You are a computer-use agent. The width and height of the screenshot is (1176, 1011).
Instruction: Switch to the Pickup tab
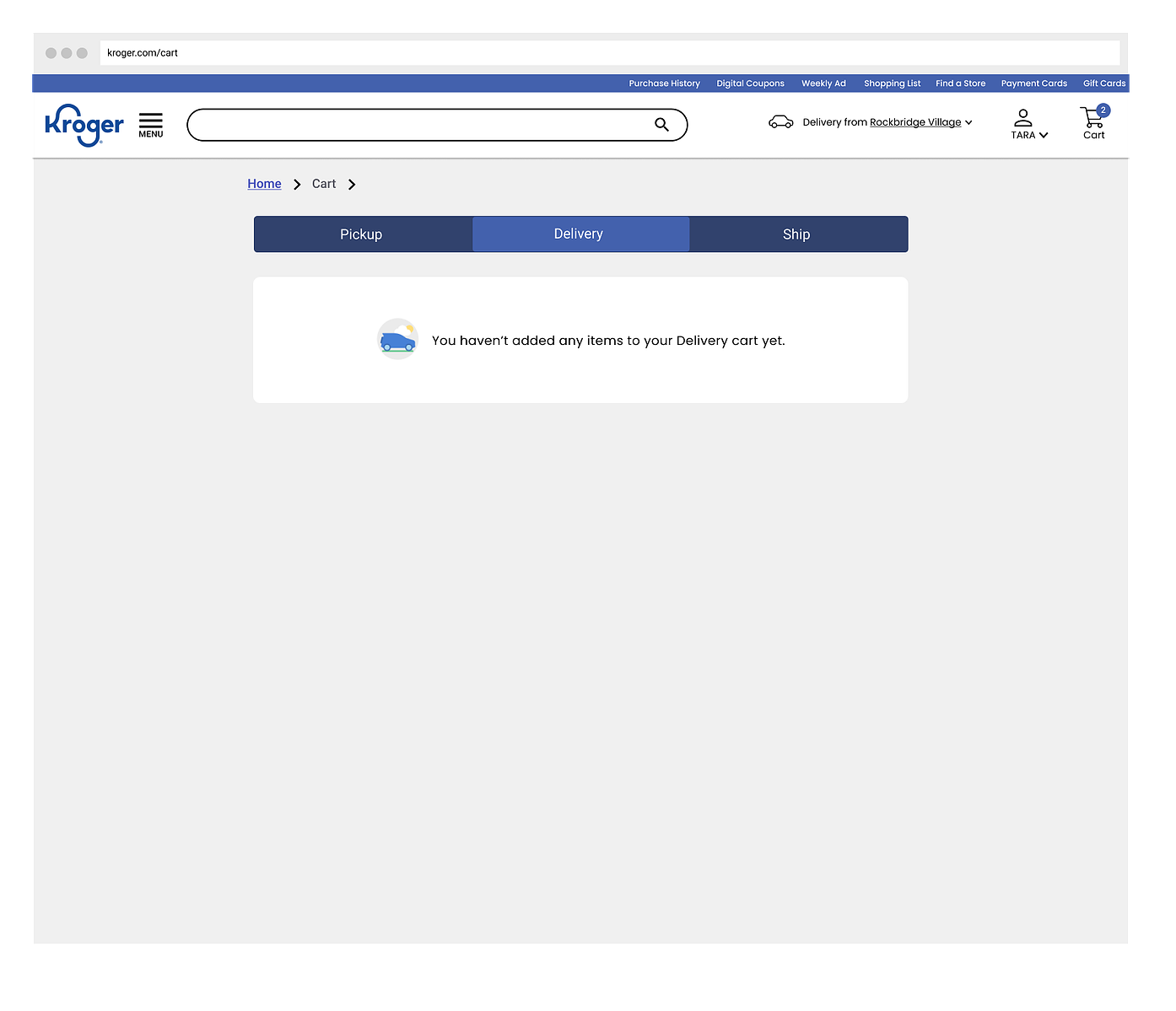click(363, 234)
